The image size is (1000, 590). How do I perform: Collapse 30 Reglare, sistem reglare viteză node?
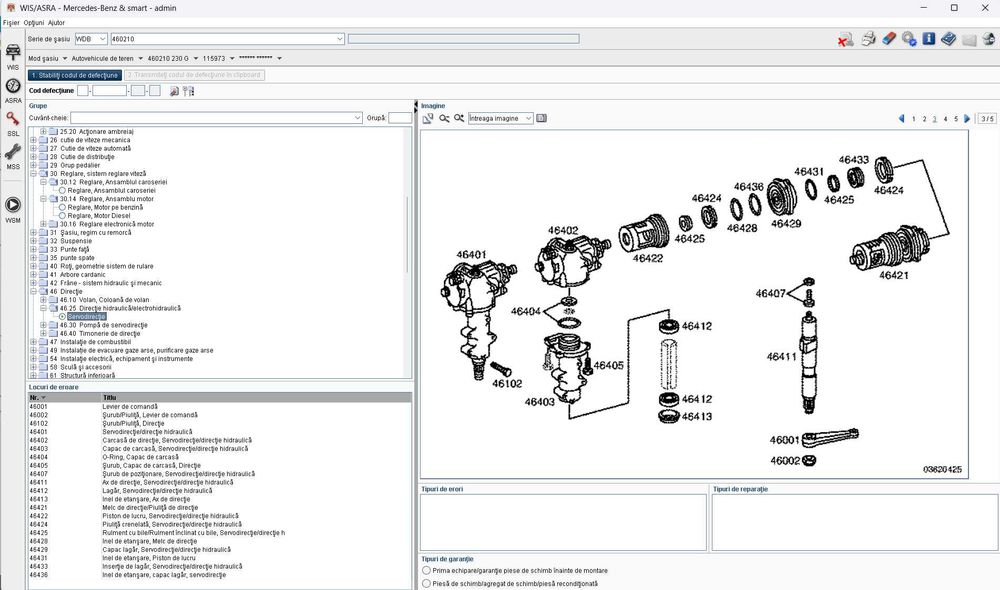point(33,173)
